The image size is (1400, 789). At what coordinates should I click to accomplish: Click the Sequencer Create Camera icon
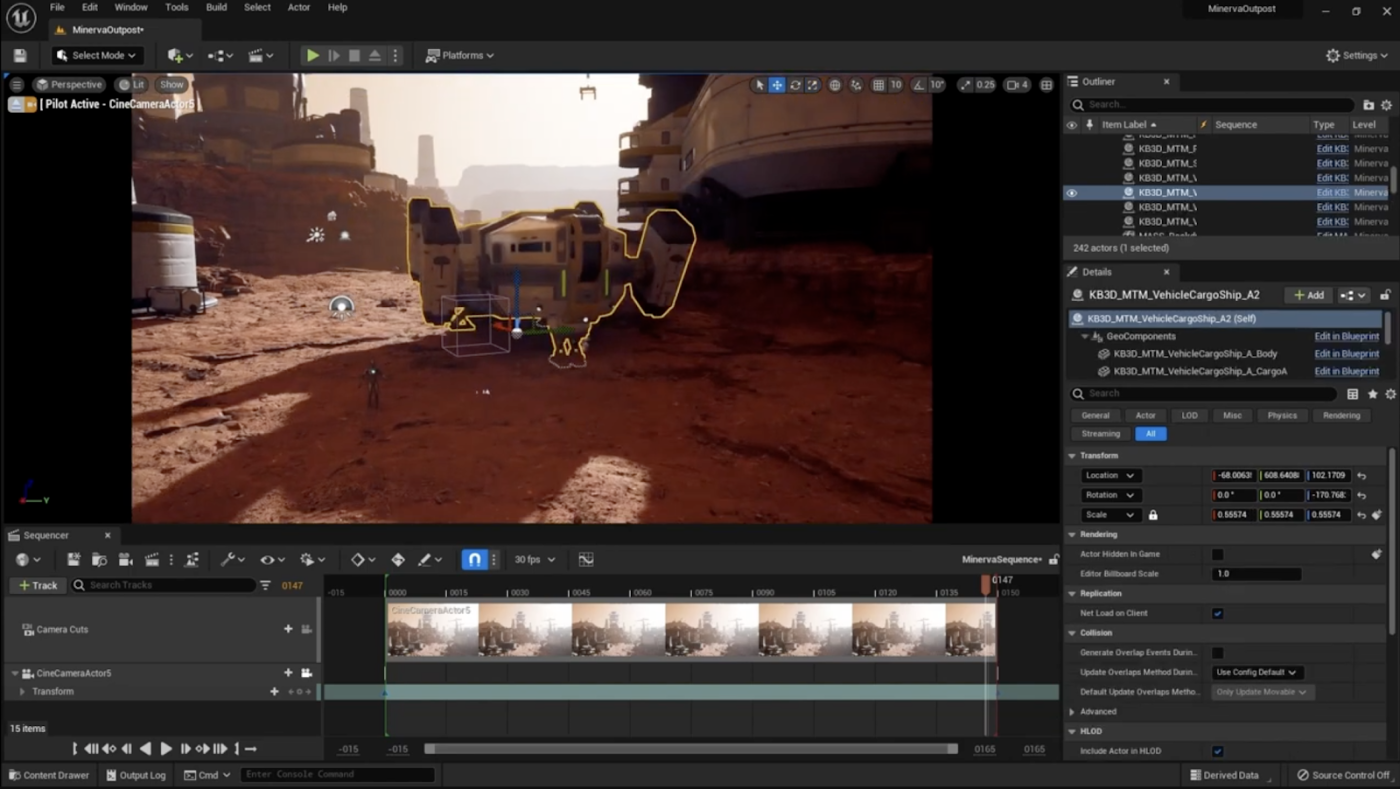[125, 560]
